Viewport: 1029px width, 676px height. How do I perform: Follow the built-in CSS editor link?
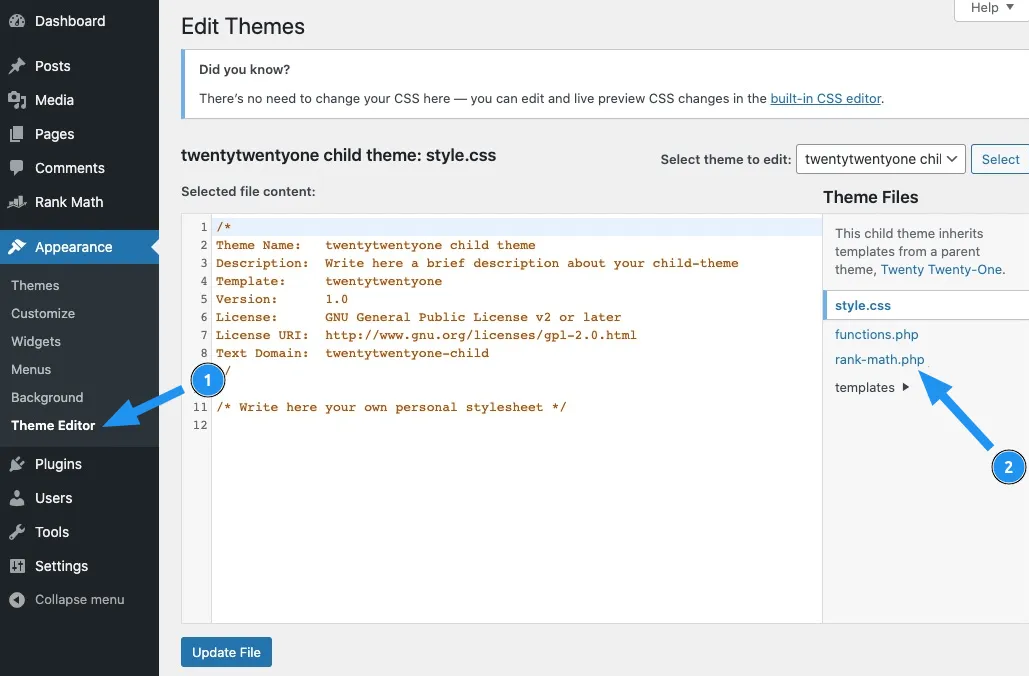pyautogui.click(x=825, y=98)
